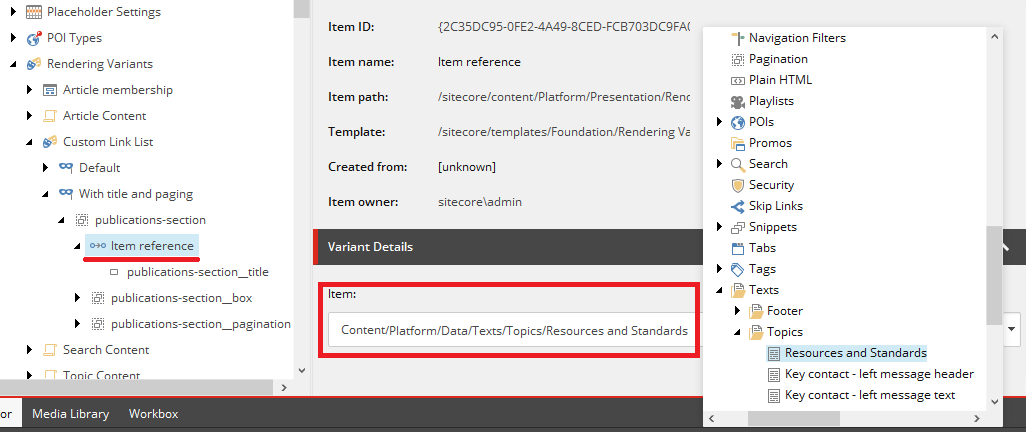Click the Navigation Filters icon

click(737, 38)
